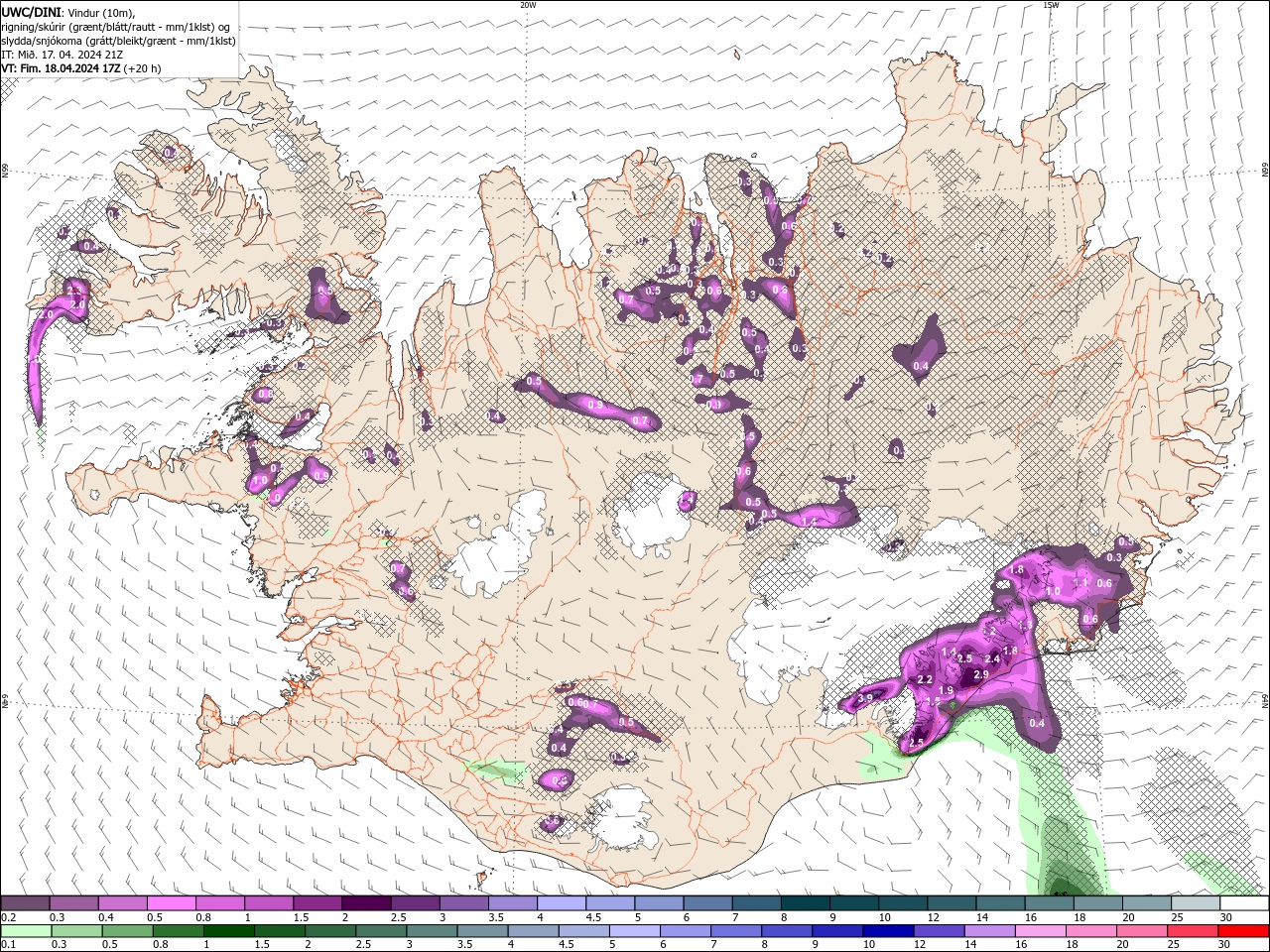Pick the 4 swatch in the lower legend scale
1270x952 pixels.
point(533,931)
